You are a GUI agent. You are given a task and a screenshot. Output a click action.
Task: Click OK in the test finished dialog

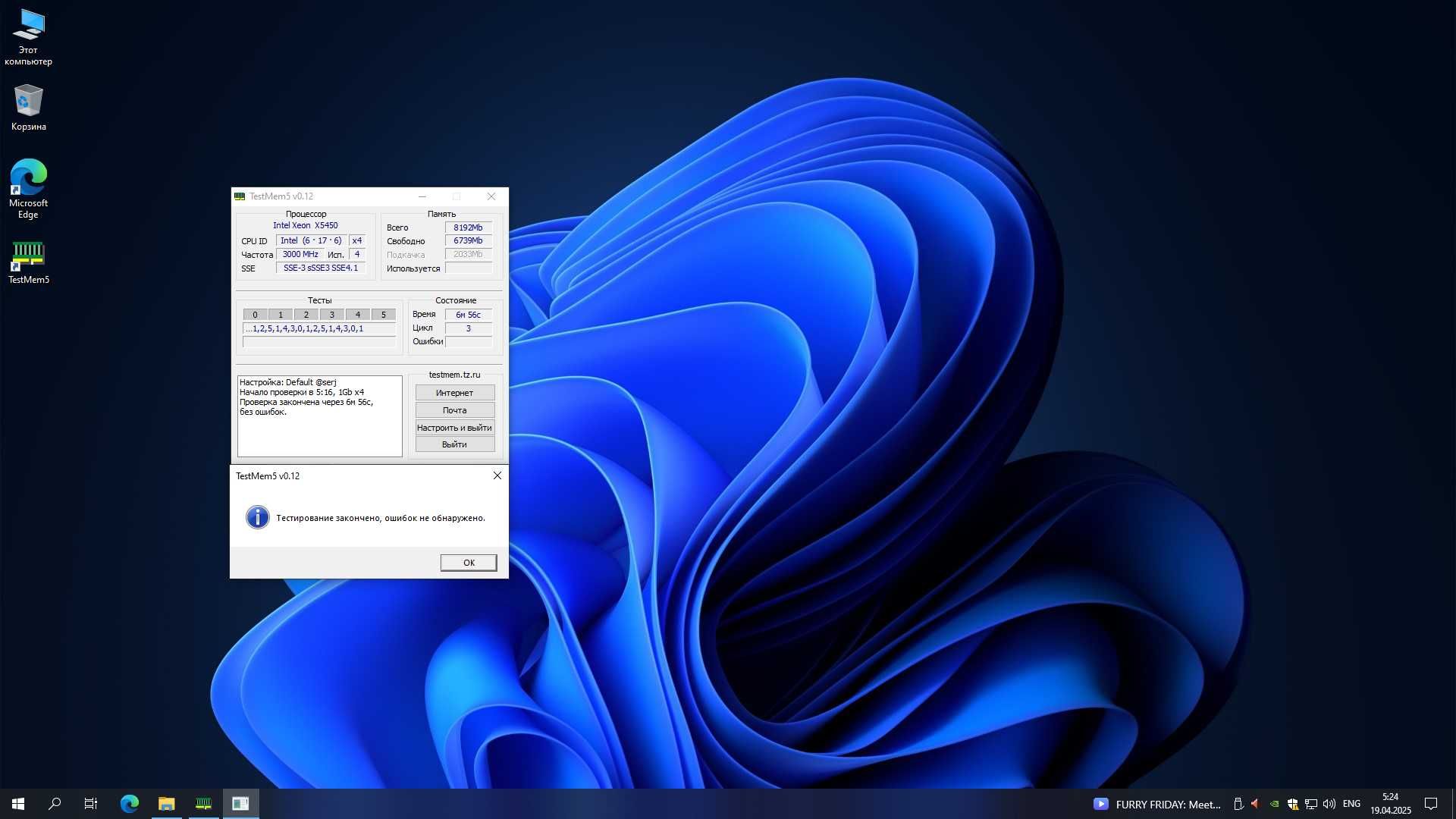(x=469, y=562)
